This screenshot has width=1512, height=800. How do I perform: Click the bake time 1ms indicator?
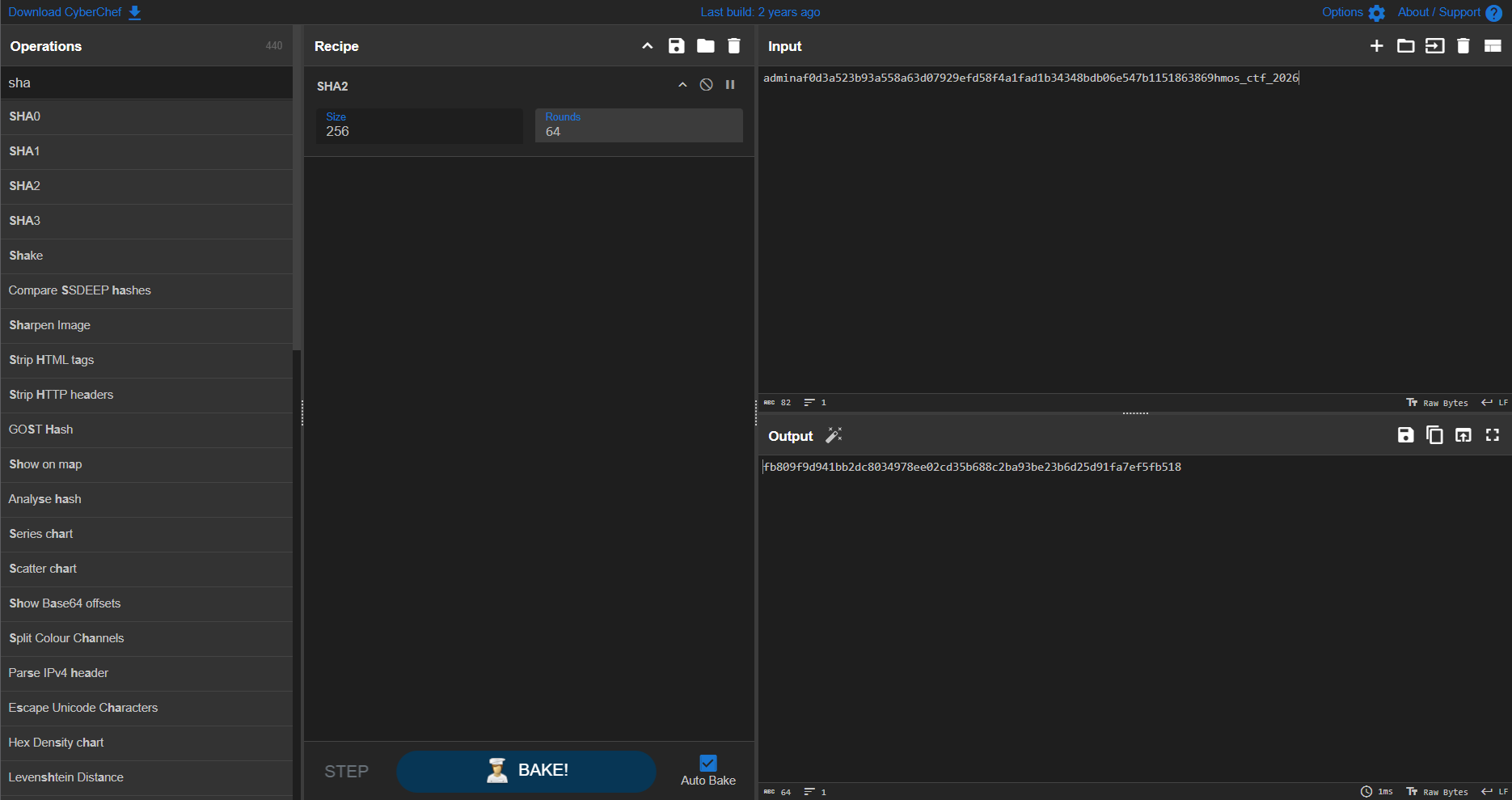(x=1377, y=792)
